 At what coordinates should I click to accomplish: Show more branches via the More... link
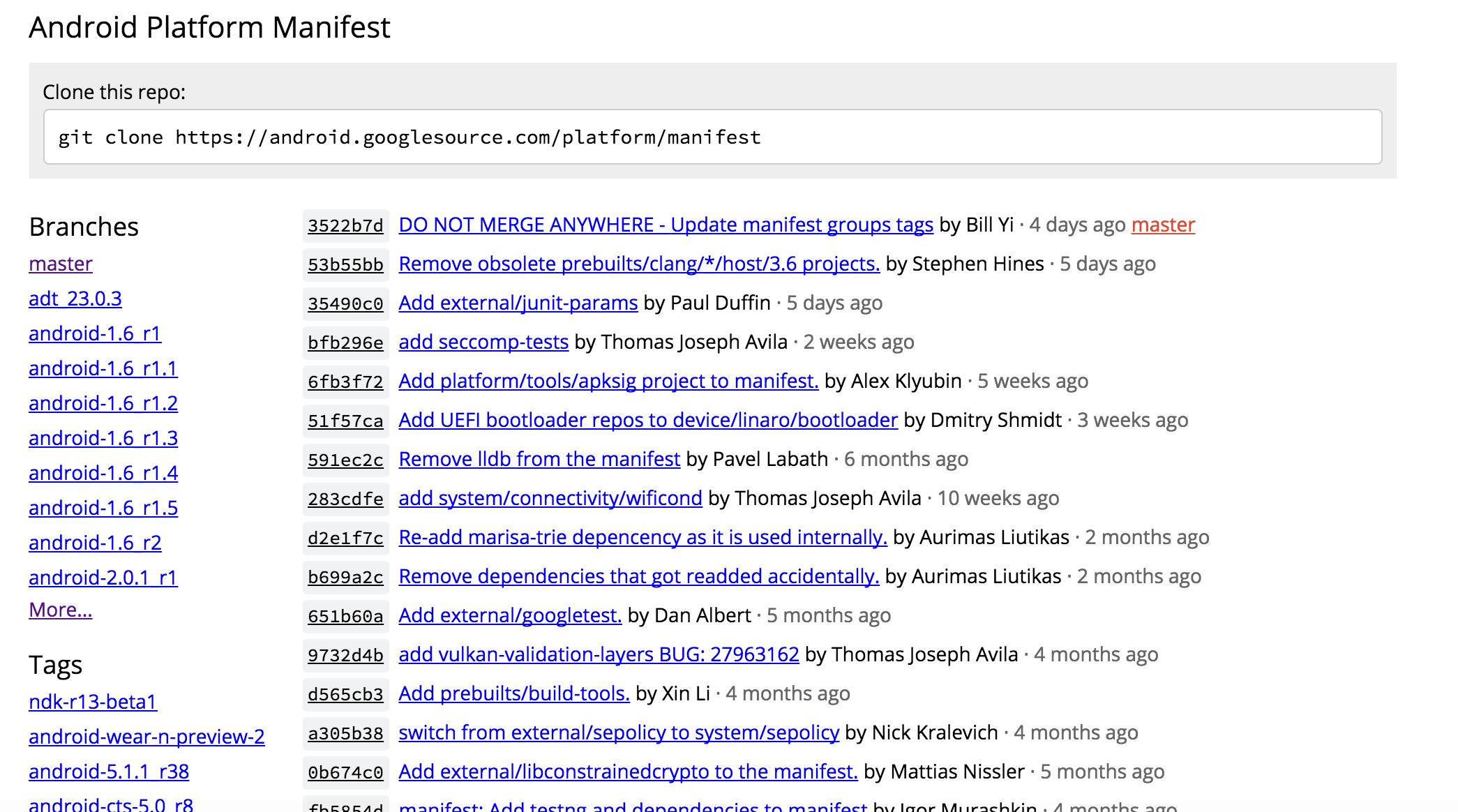point(61,610)
